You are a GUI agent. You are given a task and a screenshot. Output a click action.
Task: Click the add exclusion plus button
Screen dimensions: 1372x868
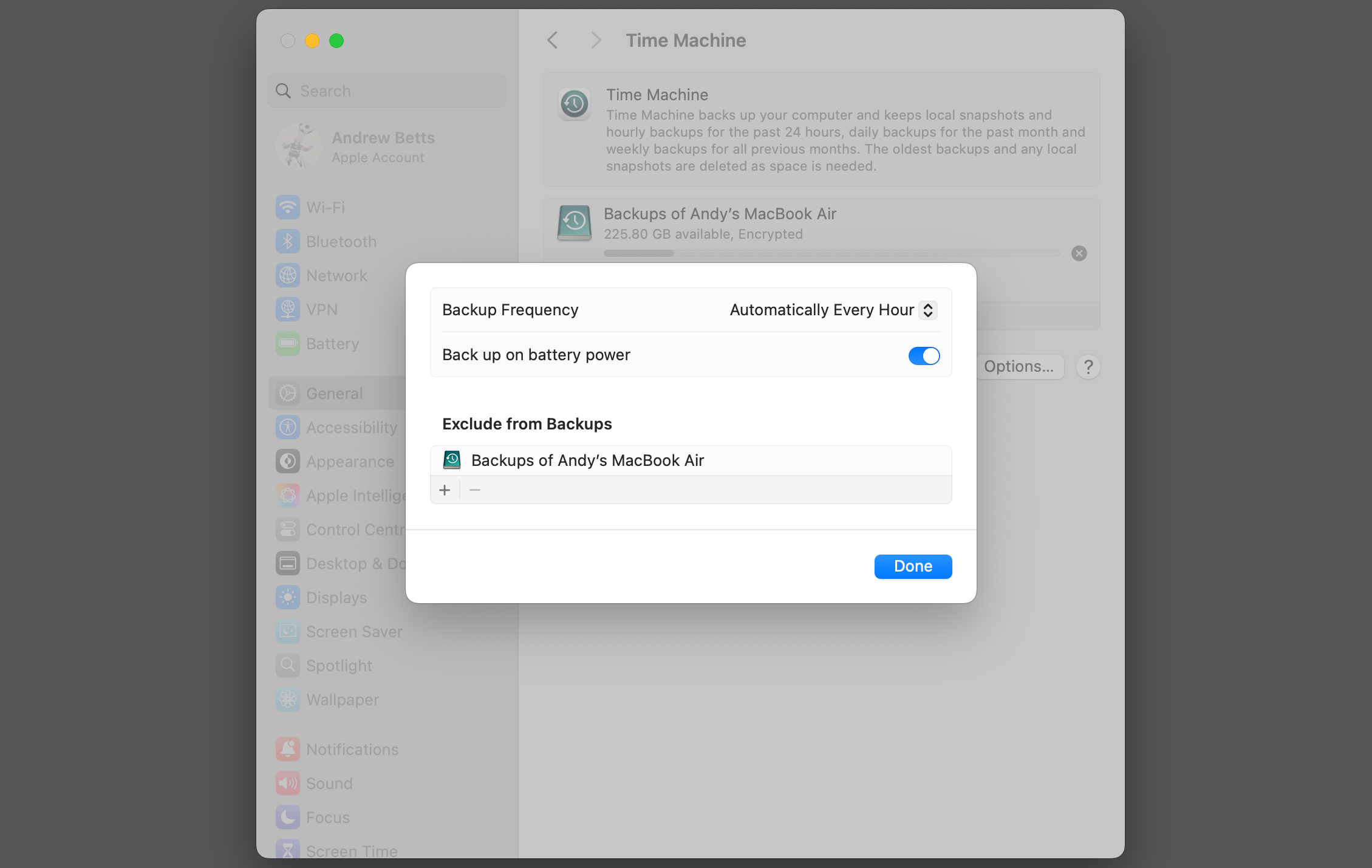[x=444, y=490]
